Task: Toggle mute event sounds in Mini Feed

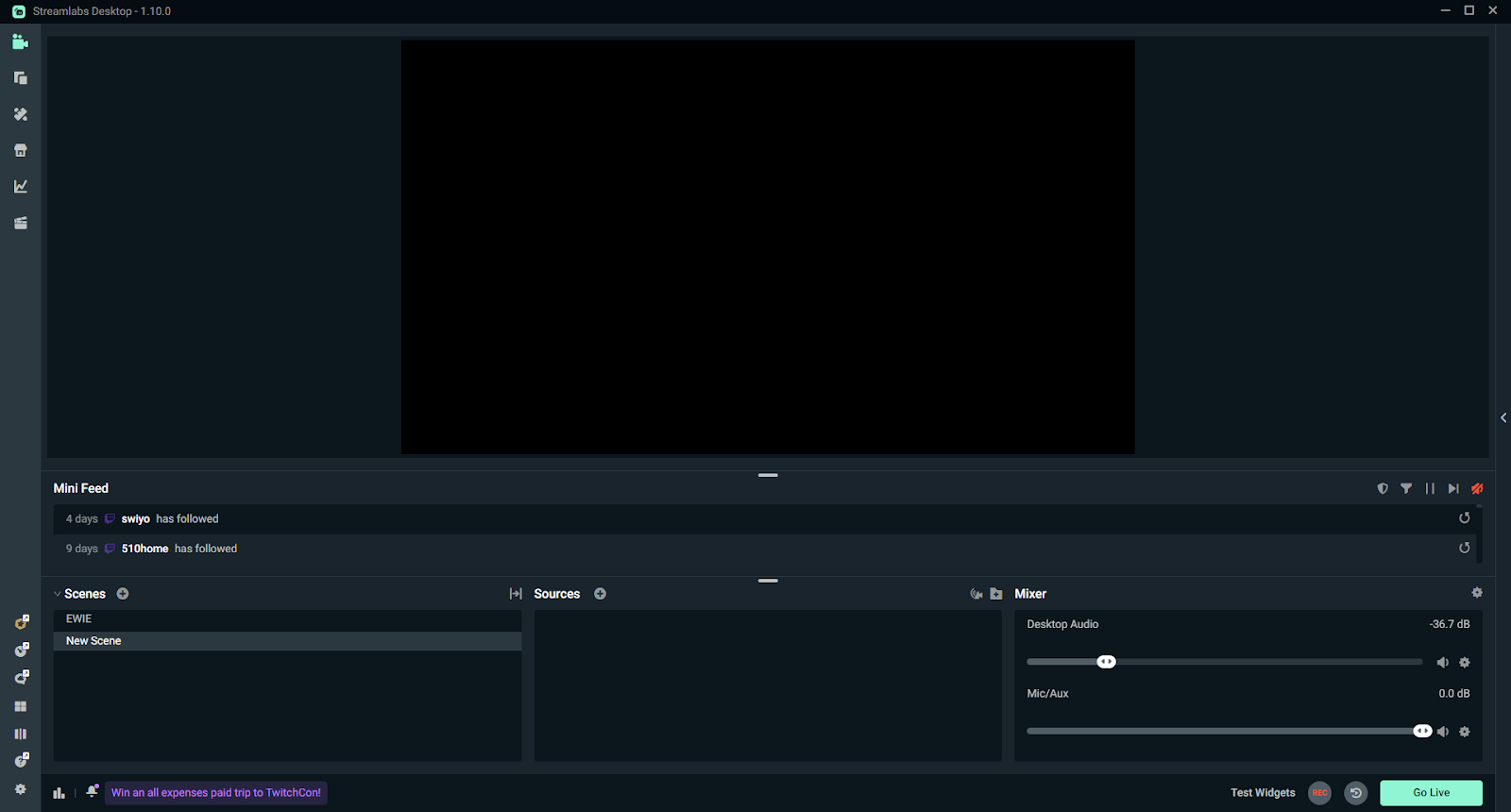Action: (1477, 488)
